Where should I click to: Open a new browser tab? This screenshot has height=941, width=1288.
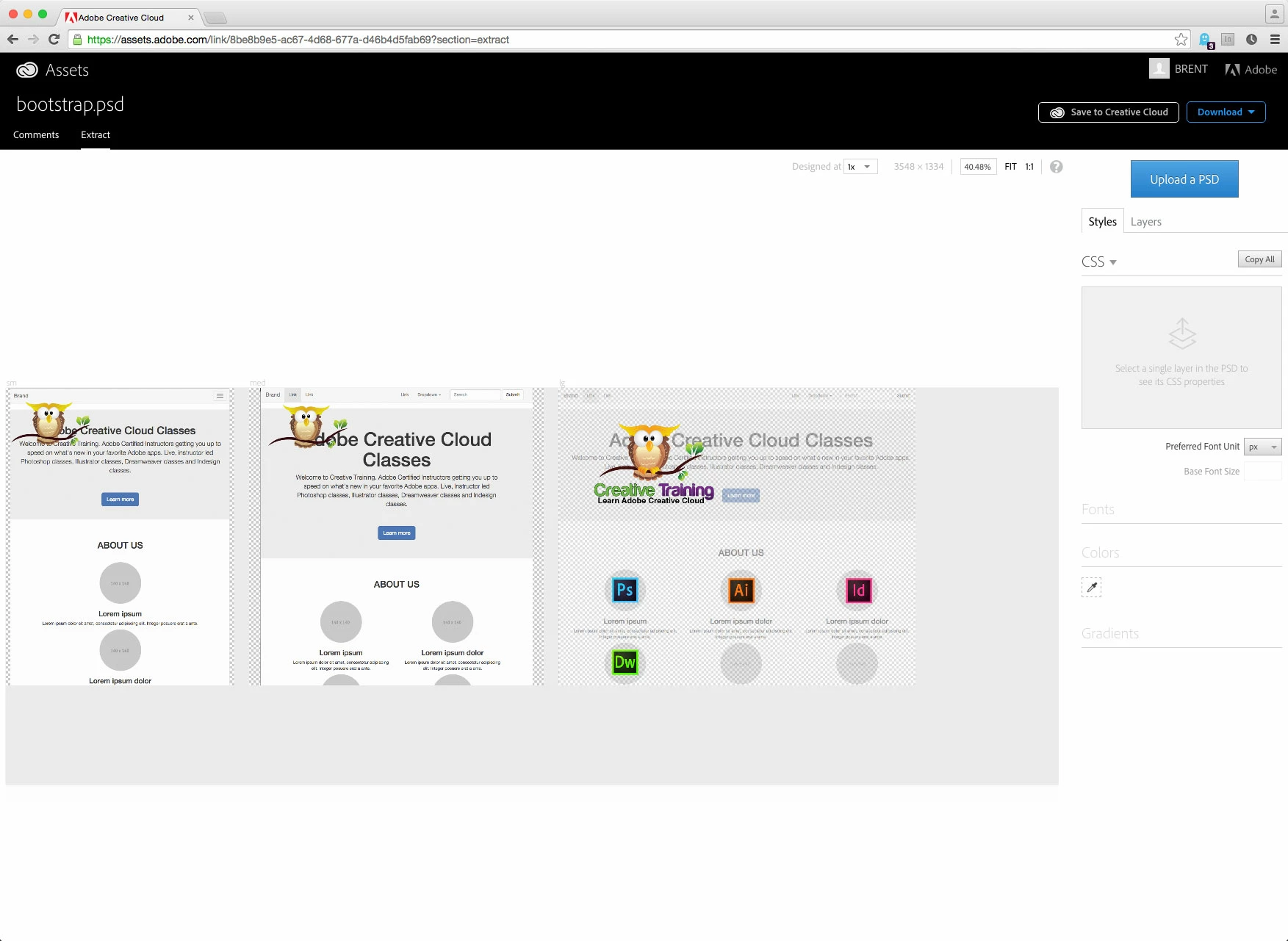pos(215,18)
